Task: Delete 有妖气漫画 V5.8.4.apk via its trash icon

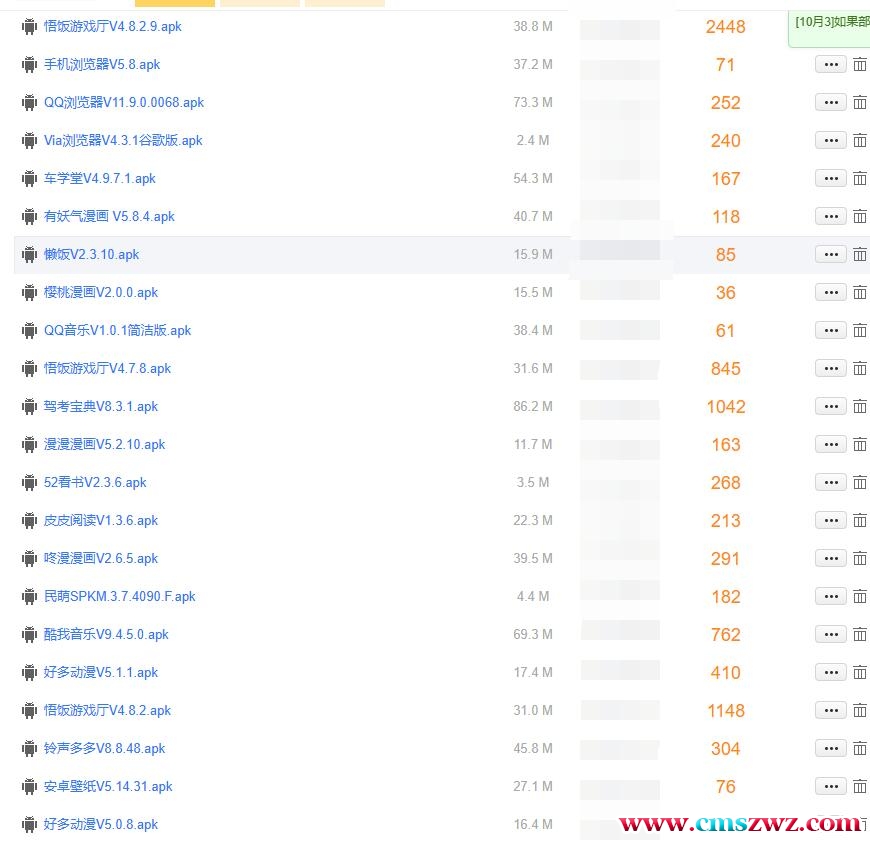Action: [x=859, y=216]
